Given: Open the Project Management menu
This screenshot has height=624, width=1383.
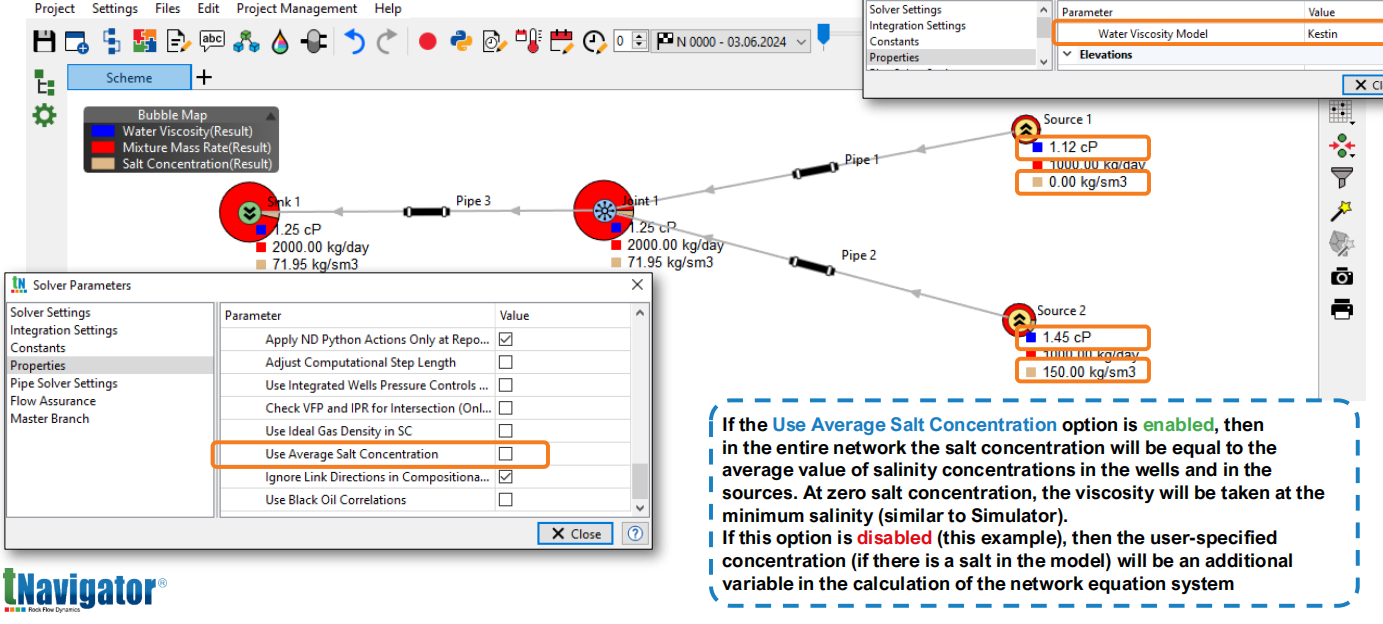Looking at the screenshot, I should click(297, 8).
